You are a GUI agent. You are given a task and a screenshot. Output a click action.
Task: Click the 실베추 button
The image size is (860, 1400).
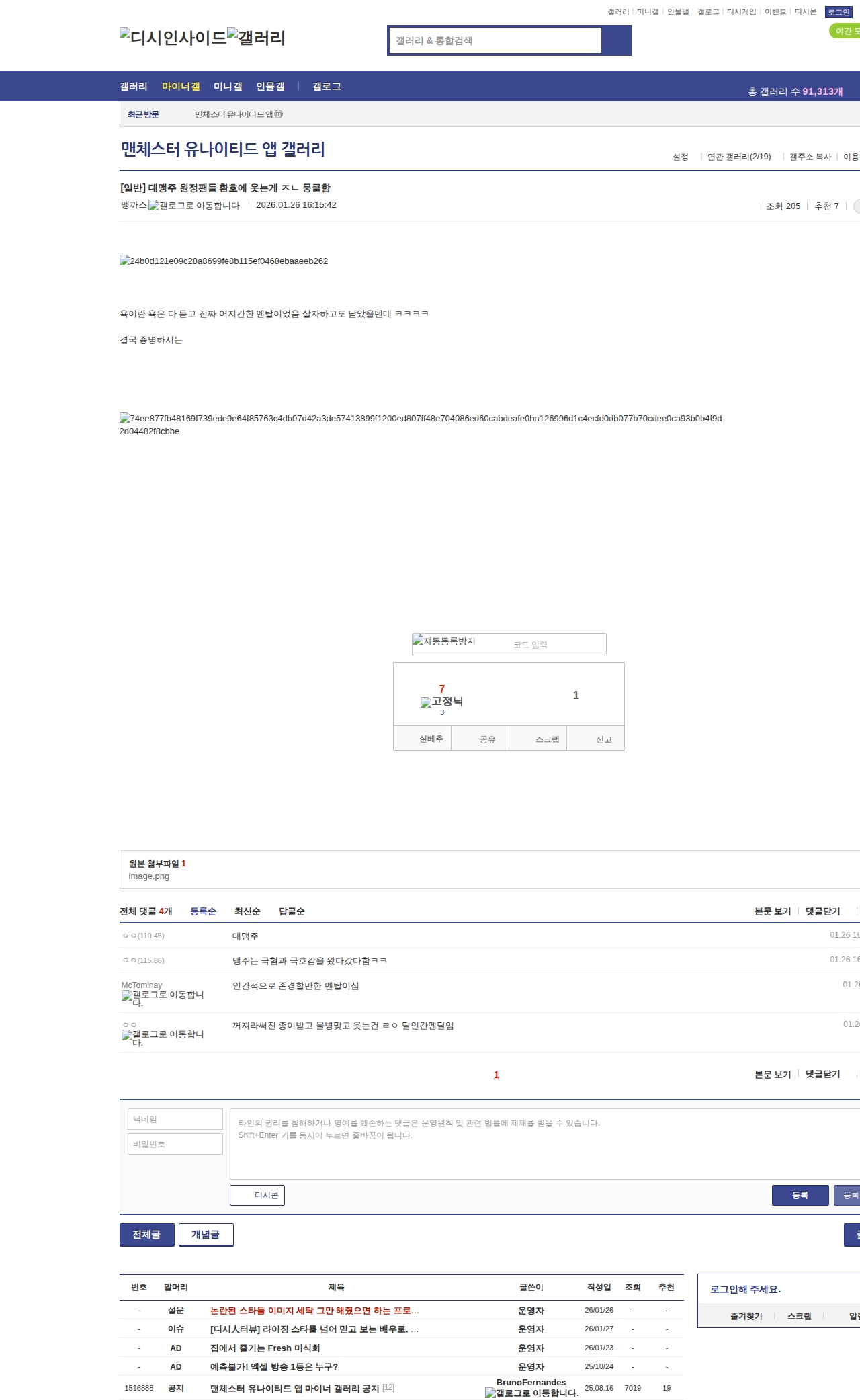click(x=422, y=739)
